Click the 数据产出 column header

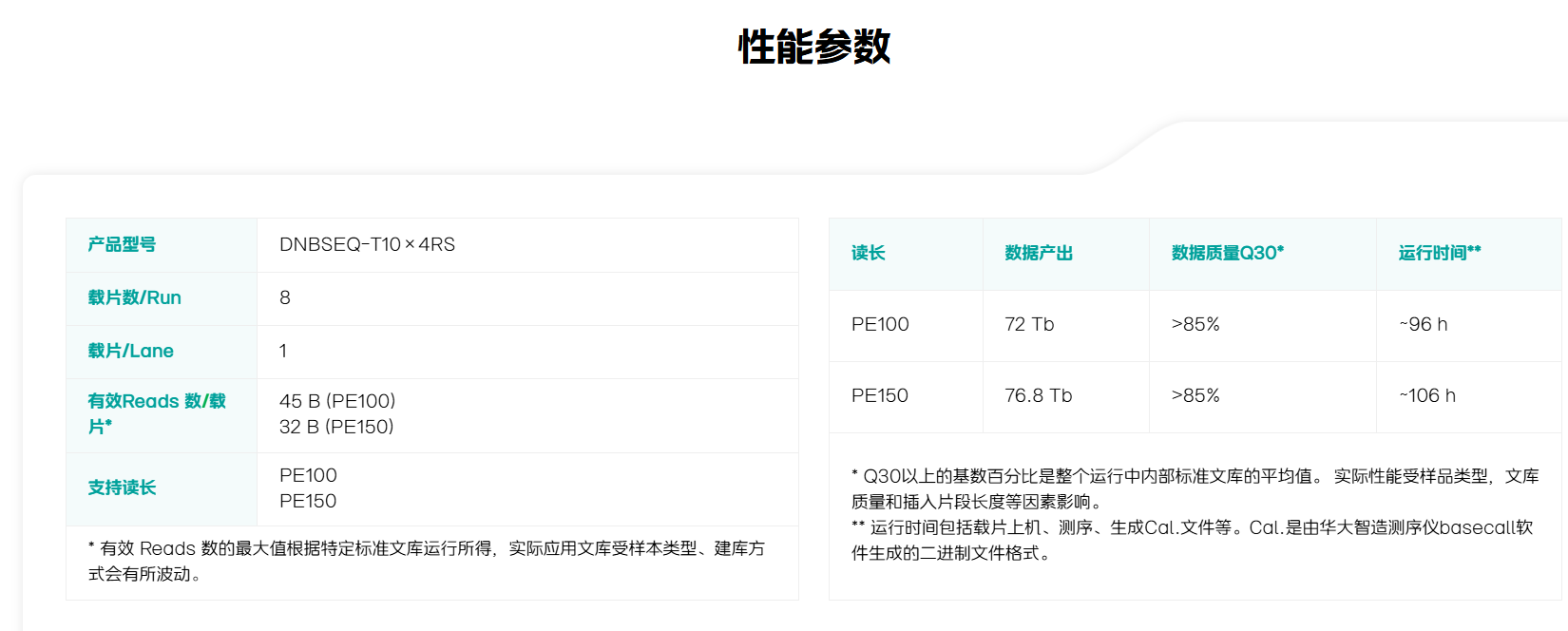[x=1039, y=254]
